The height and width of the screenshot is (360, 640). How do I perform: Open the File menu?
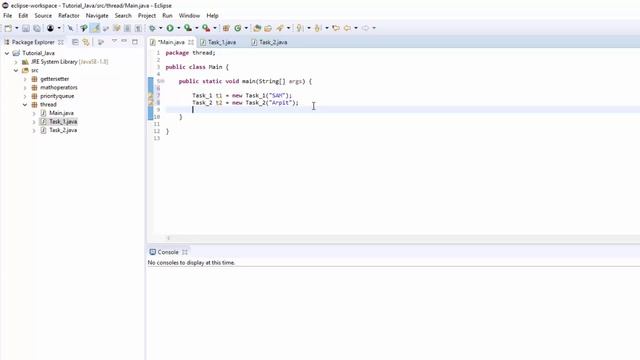point(7,16)
